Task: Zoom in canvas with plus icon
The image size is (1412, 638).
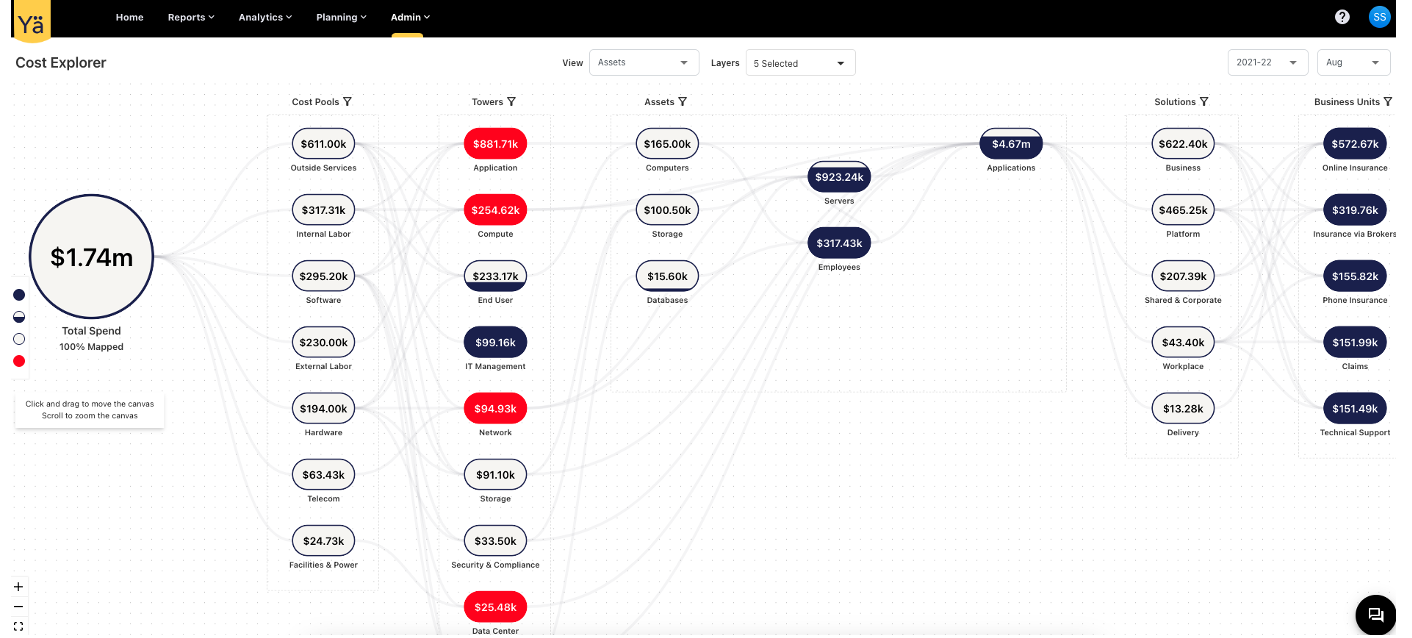Action: tap(18, 587)
